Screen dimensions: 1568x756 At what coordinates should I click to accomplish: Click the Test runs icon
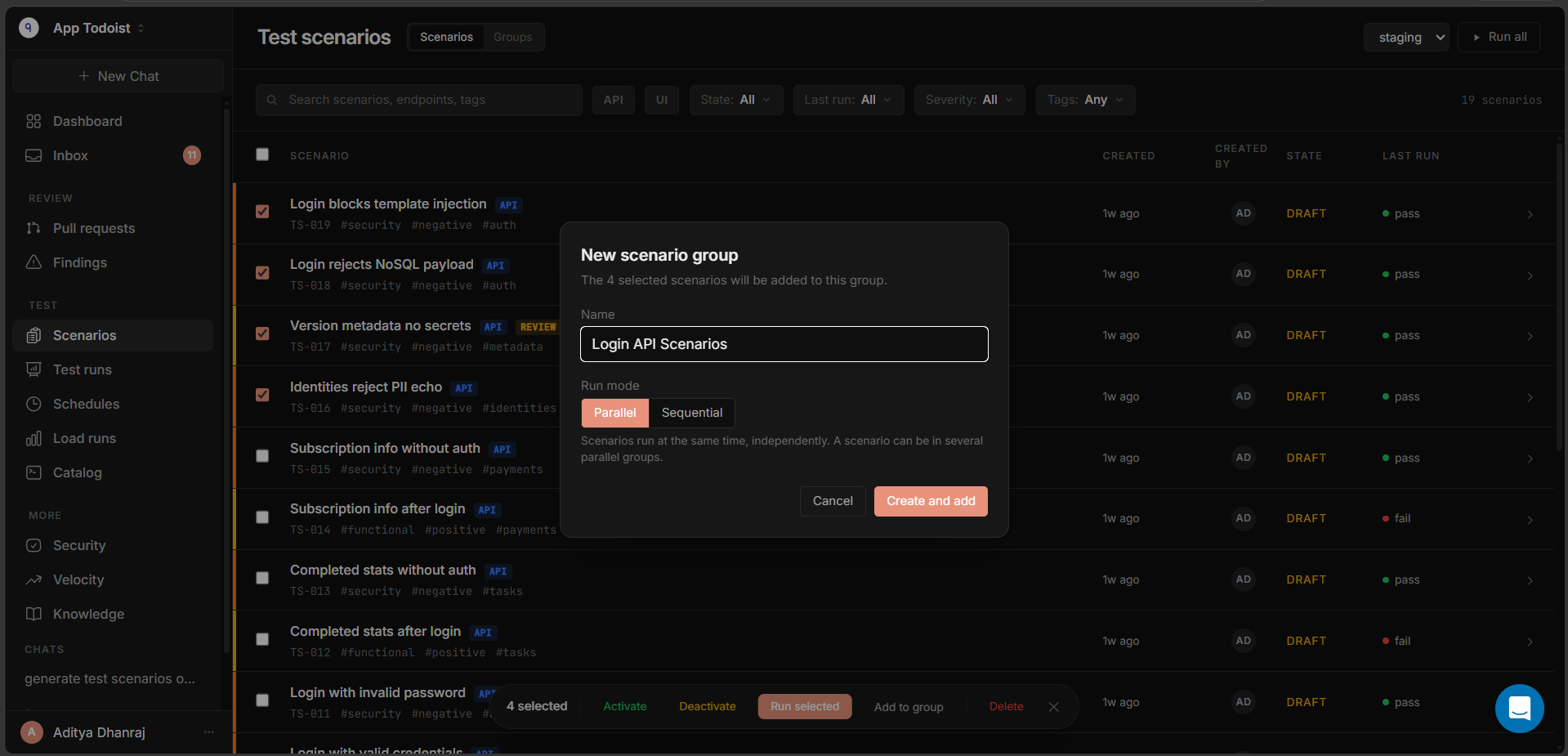coord(34,369)
